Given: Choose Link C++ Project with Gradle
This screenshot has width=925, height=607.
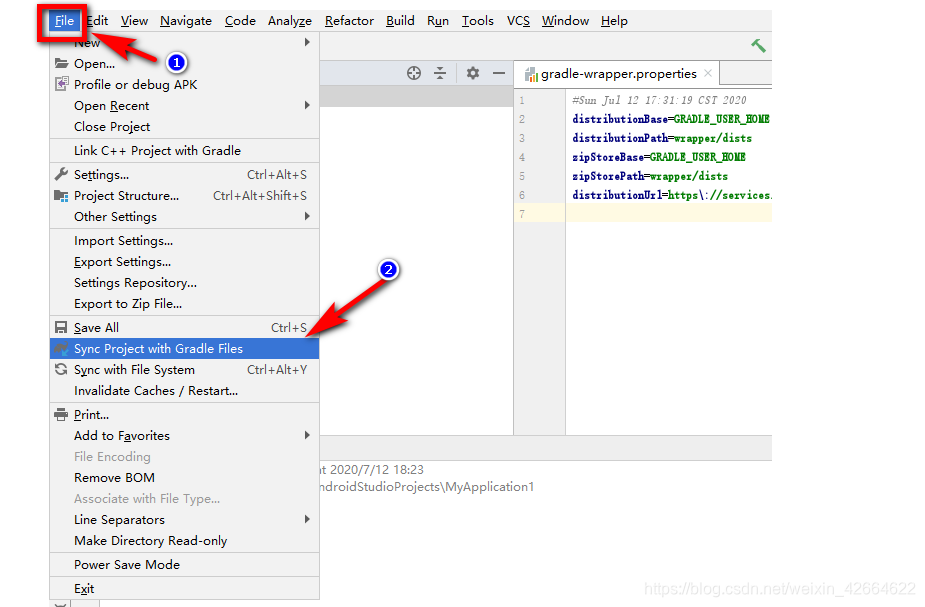Looking at the screenshot, I should [185, 150].
